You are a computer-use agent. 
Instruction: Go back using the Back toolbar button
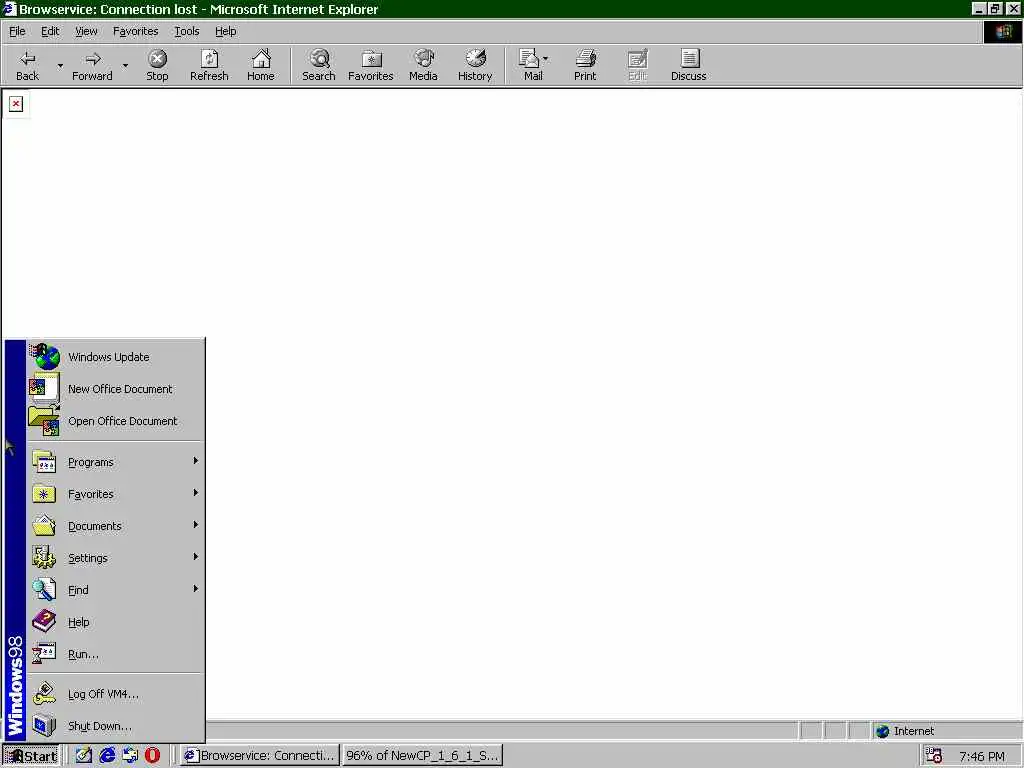pos(27,65)
